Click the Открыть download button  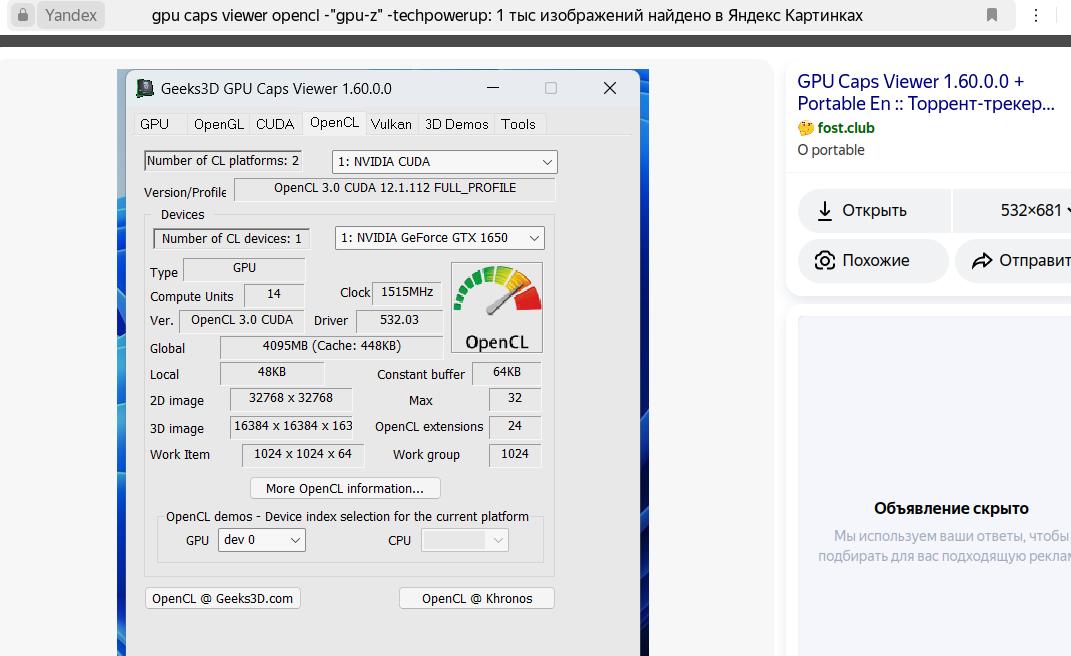click(x=874, y=210)
